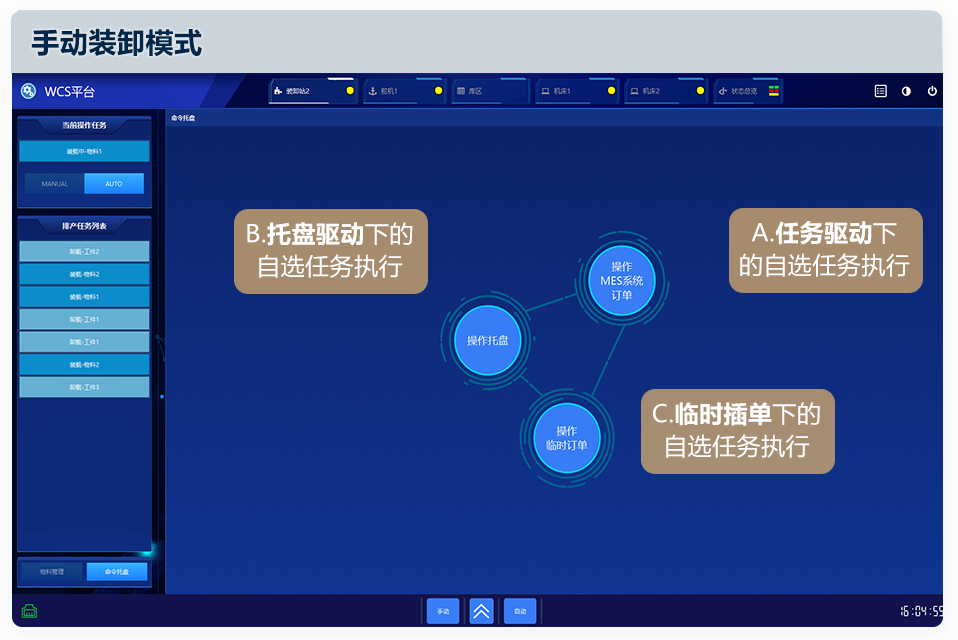Click the 自动 button in bottom bar

click(520, 611)
